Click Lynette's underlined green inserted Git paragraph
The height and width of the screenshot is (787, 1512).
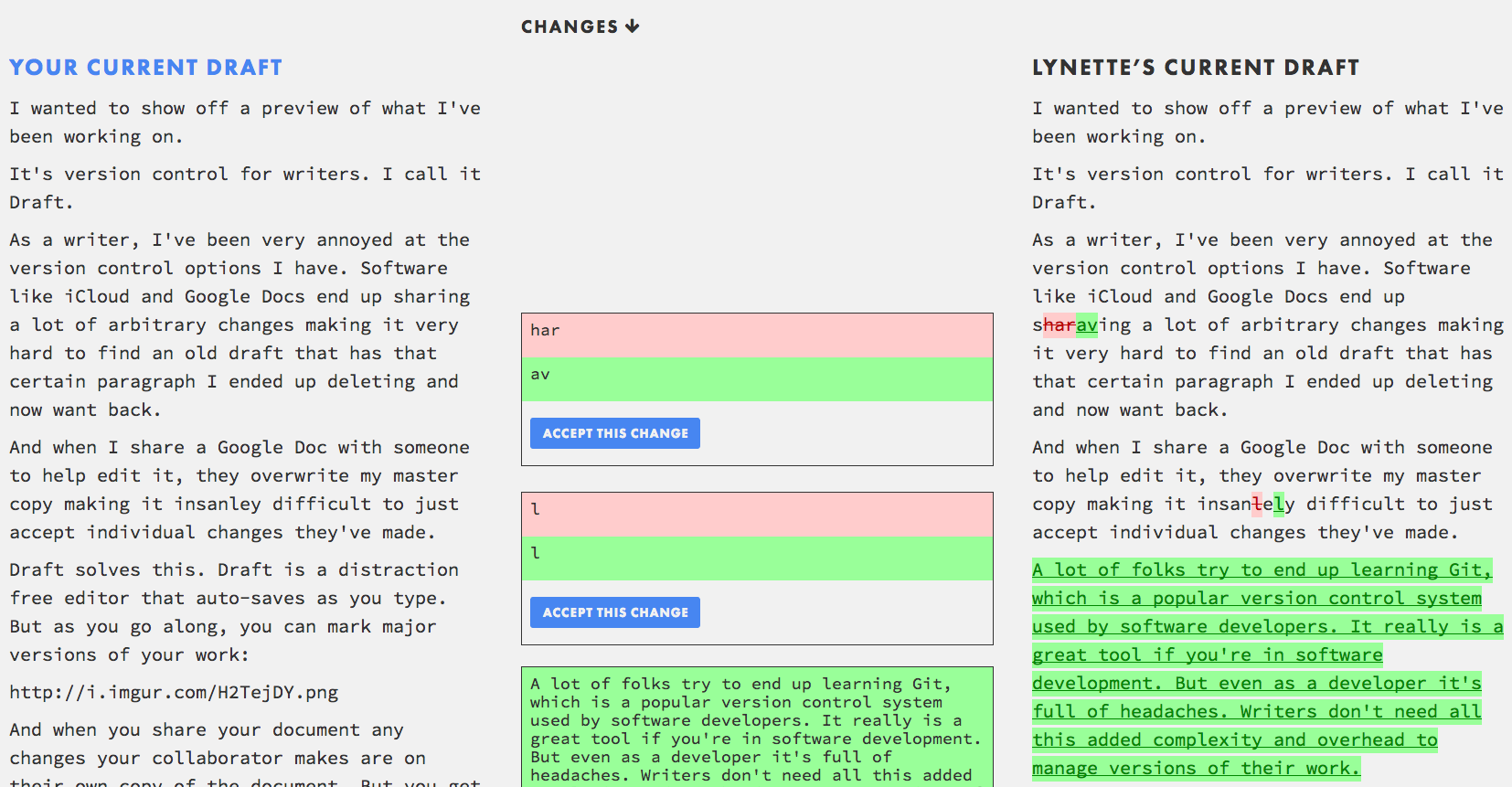[x=1261, y=668]
